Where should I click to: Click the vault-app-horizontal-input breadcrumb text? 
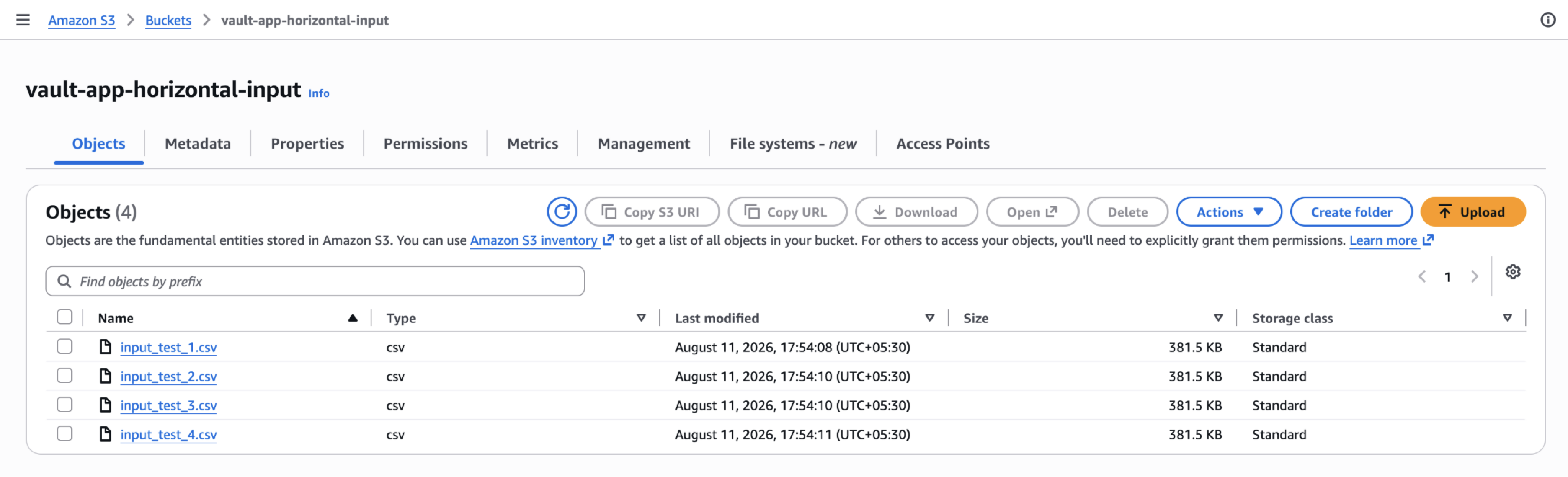pos(304,20)
